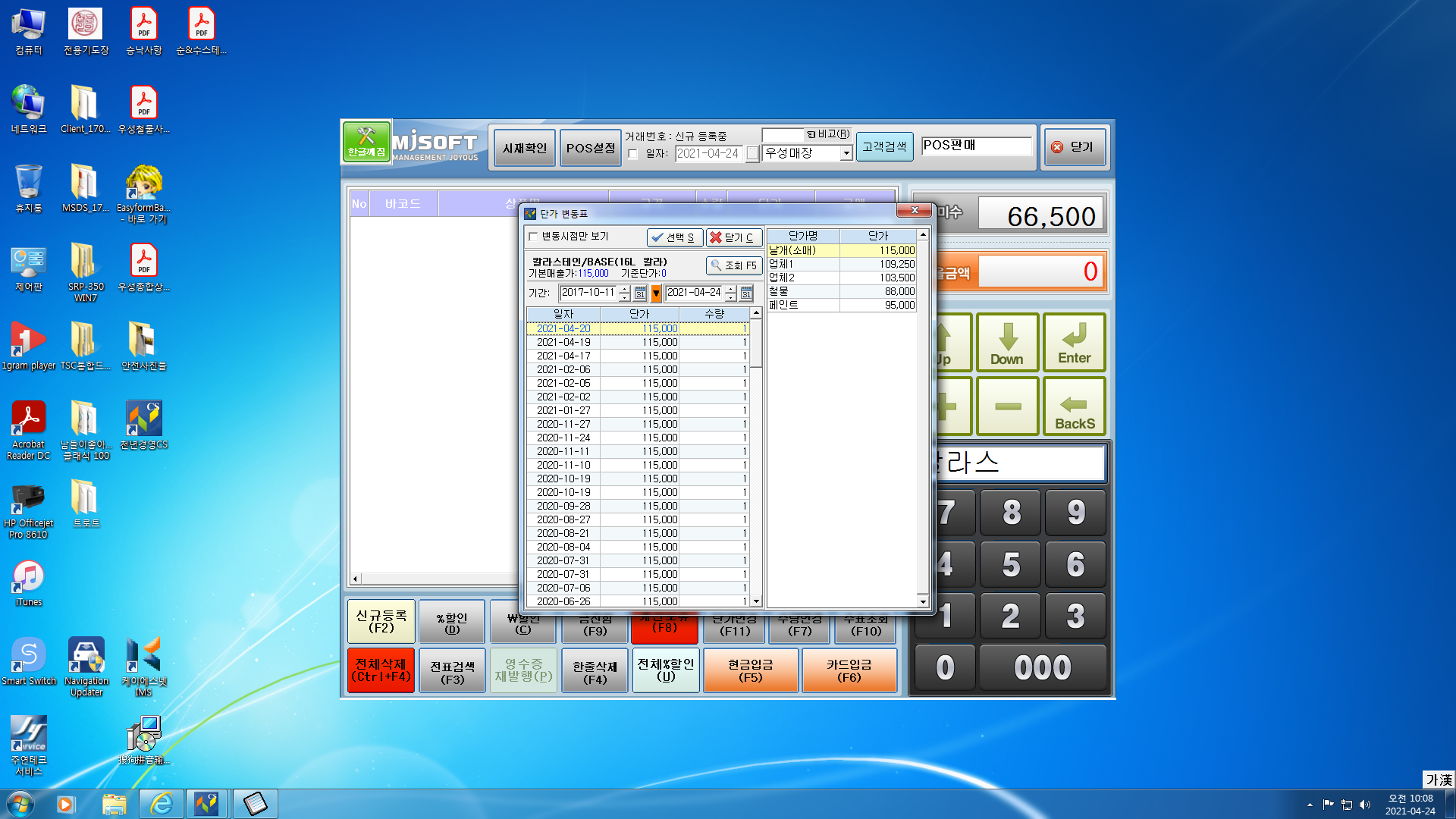1456x819 pixels.
Task: Open Navigation Updater shortcut
Action: tap(86, 667)
